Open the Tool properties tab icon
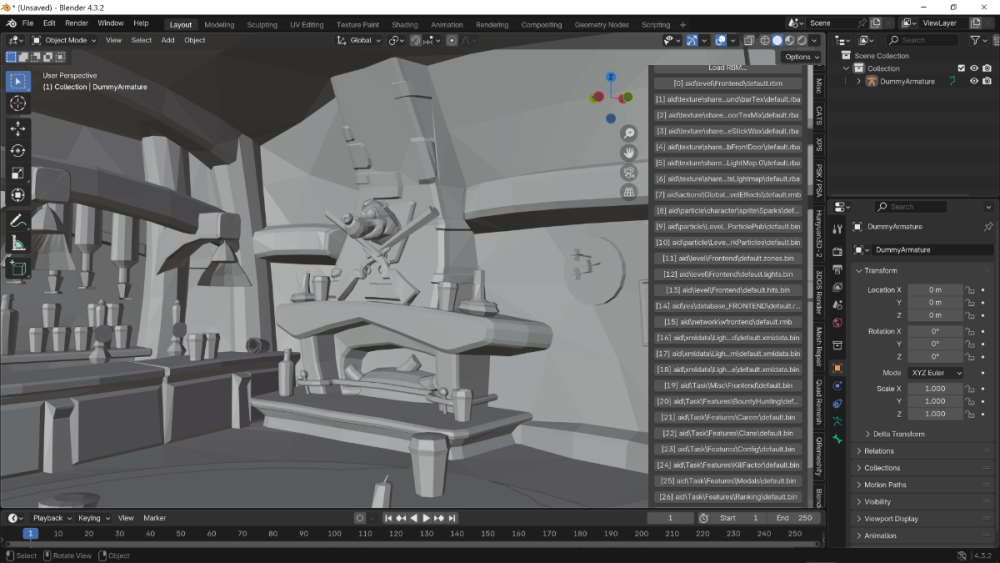 [x=837, y=227]
